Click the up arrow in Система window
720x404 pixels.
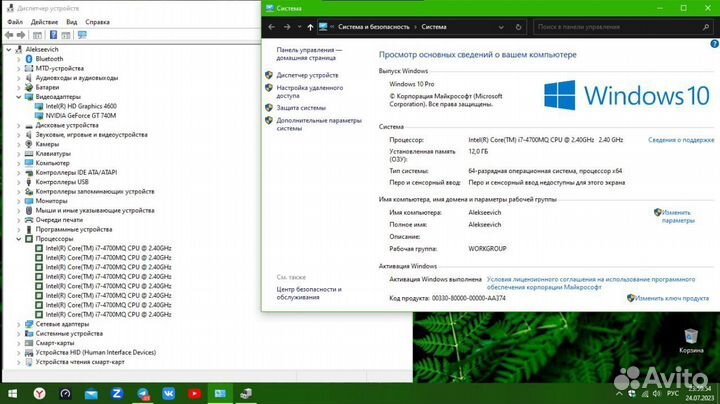(x=310, y=27)
